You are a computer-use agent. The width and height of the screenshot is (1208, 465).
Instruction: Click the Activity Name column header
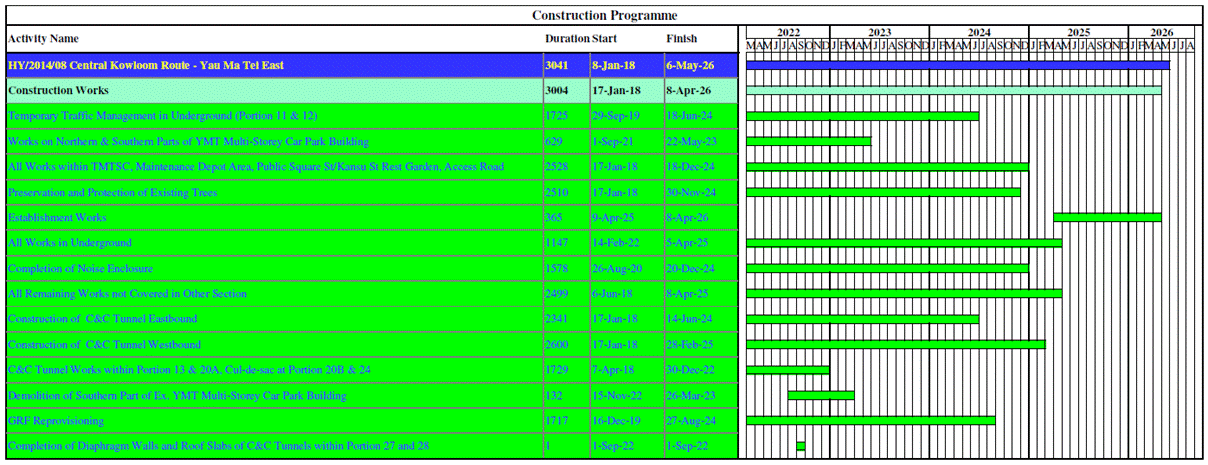tap(44, 39)
